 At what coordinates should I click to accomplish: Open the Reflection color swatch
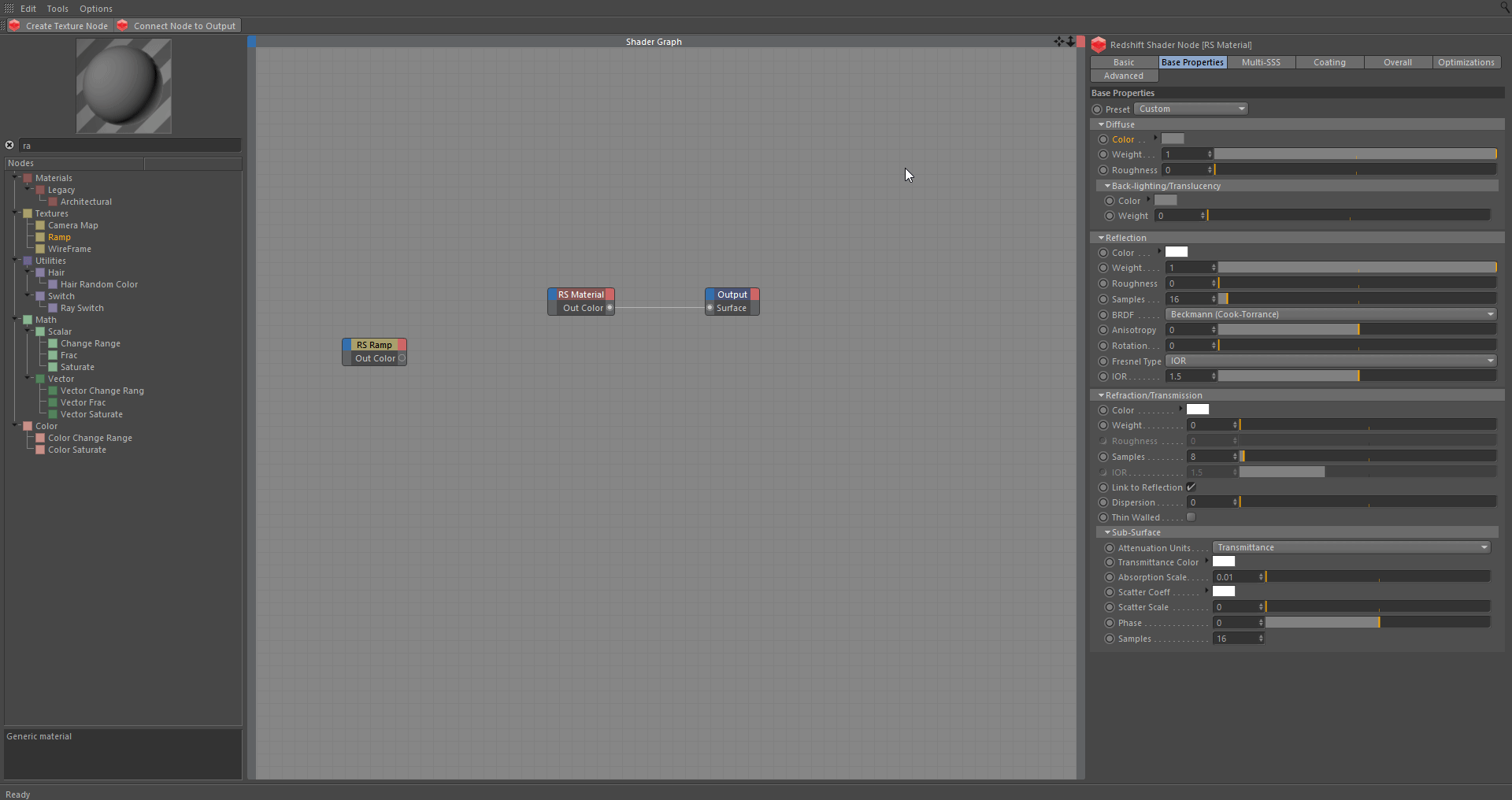(1176, 252)
